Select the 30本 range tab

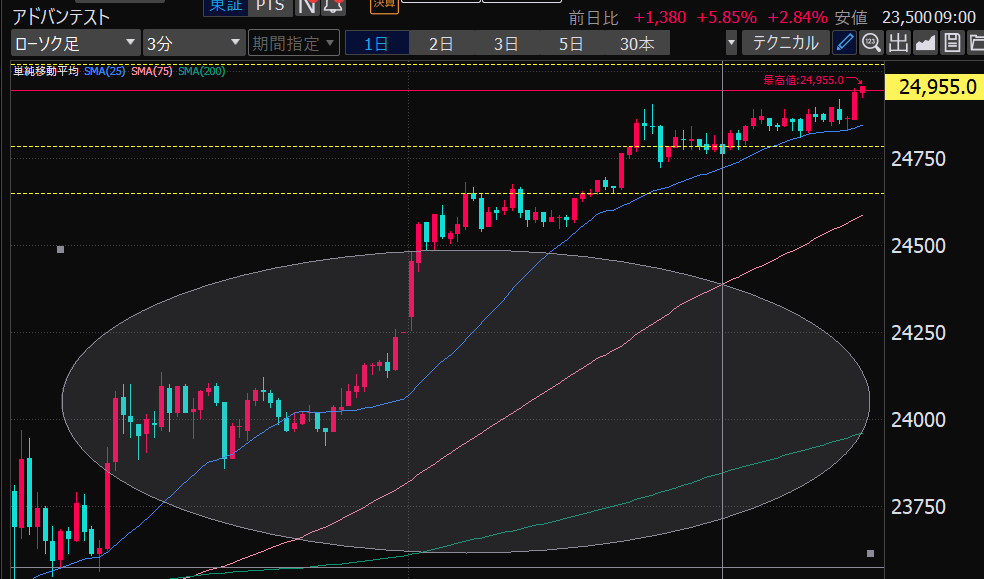click(x=637, y=43)
